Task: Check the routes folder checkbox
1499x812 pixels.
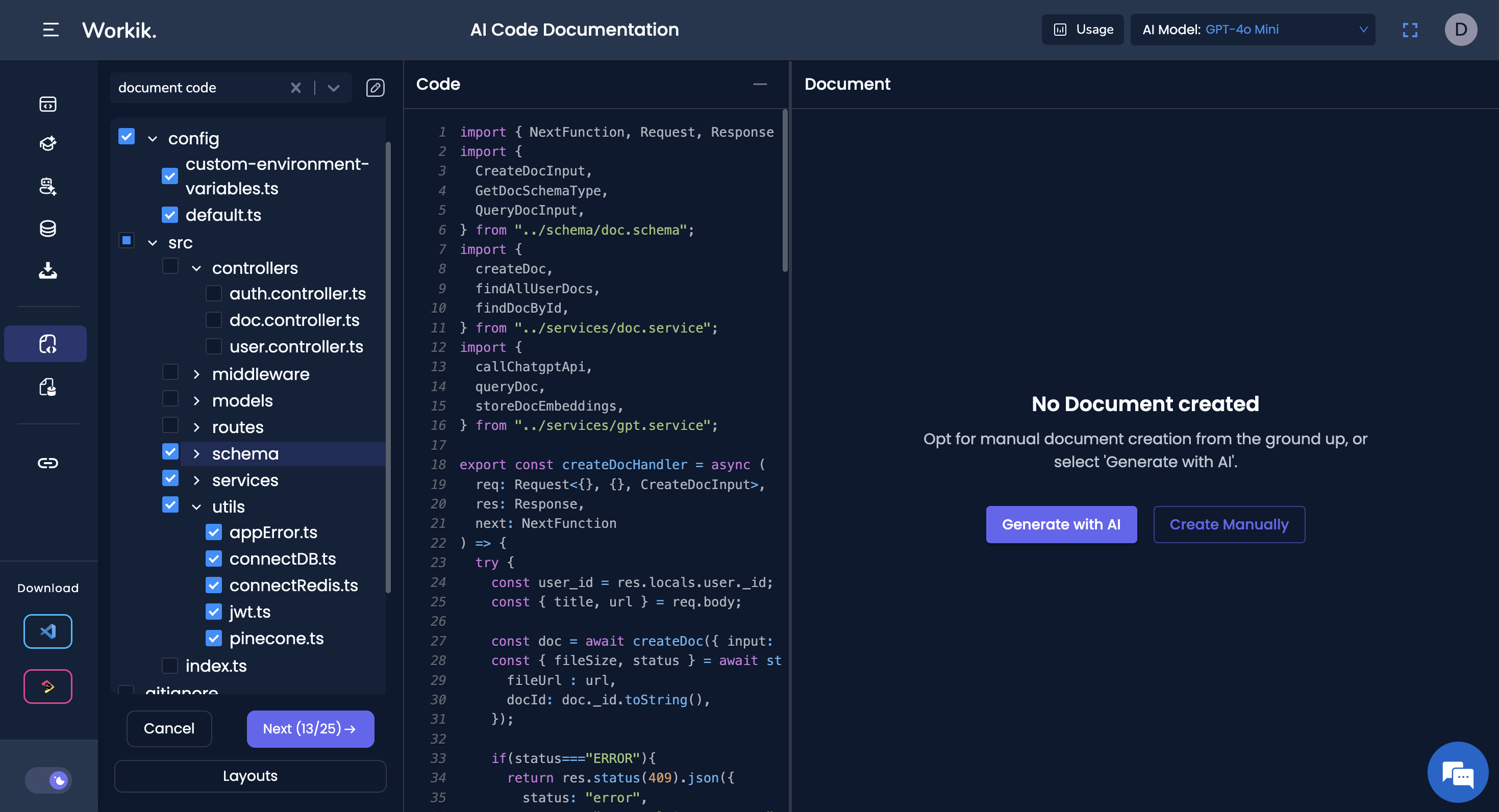Action: pos(170,425)
